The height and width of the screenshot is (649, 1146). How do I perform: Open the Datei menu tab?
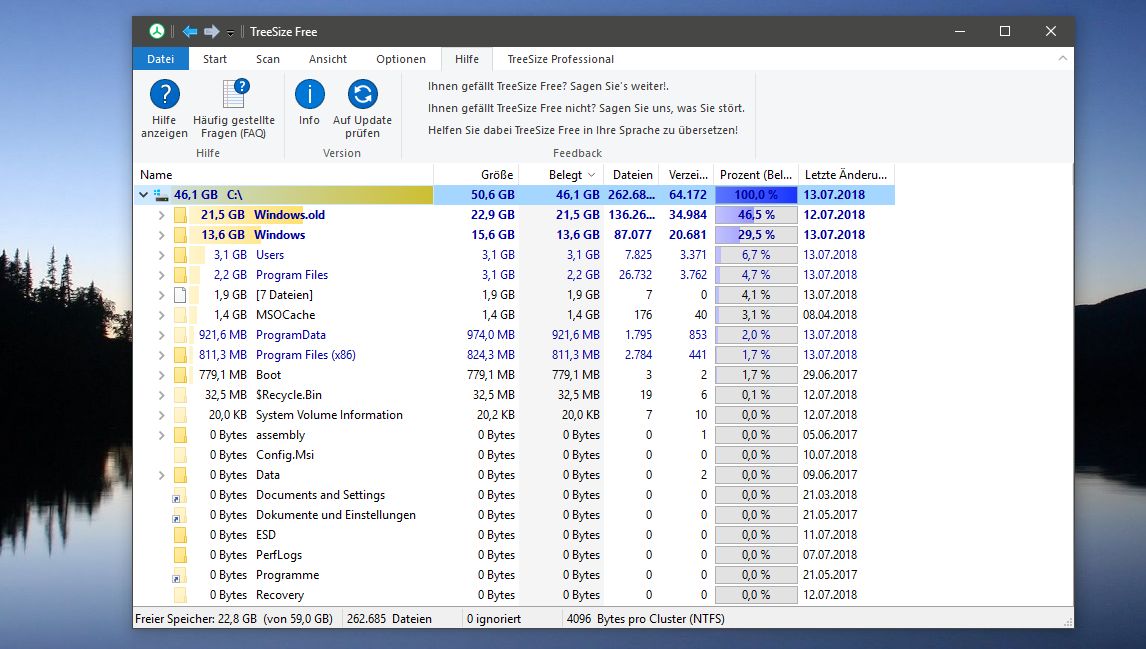[x=161, y=59]
